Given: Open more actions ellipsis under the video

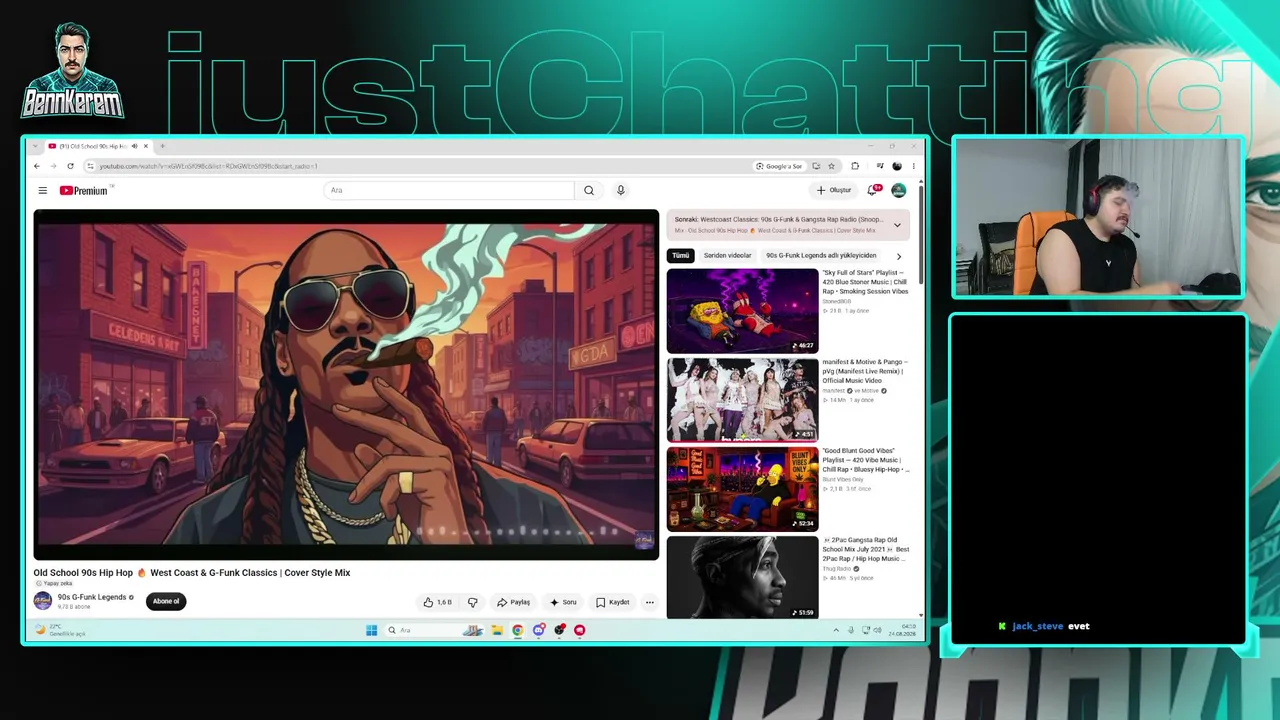Looking at the screenshot, I should (649, 602).
